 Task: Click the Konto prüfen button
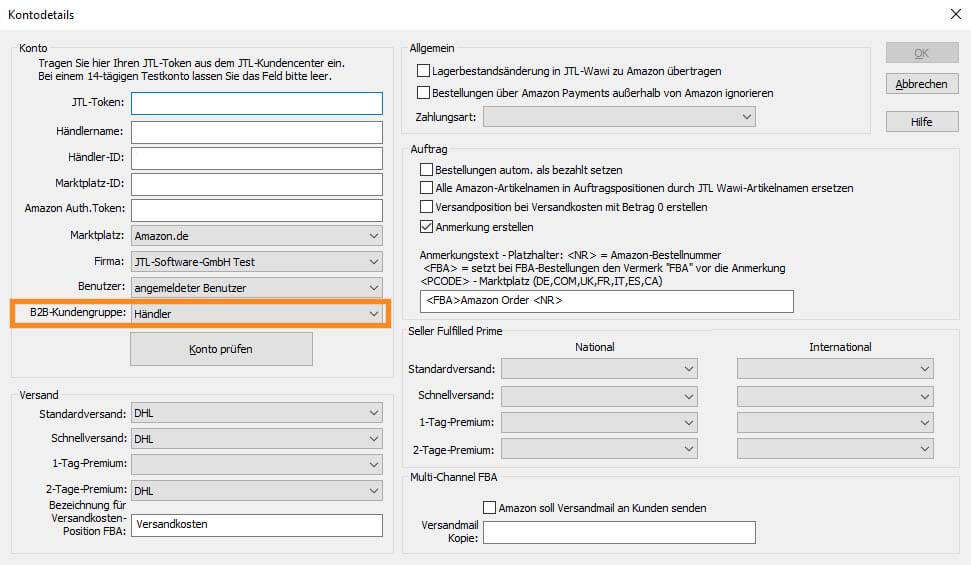[x=221, y=349]
